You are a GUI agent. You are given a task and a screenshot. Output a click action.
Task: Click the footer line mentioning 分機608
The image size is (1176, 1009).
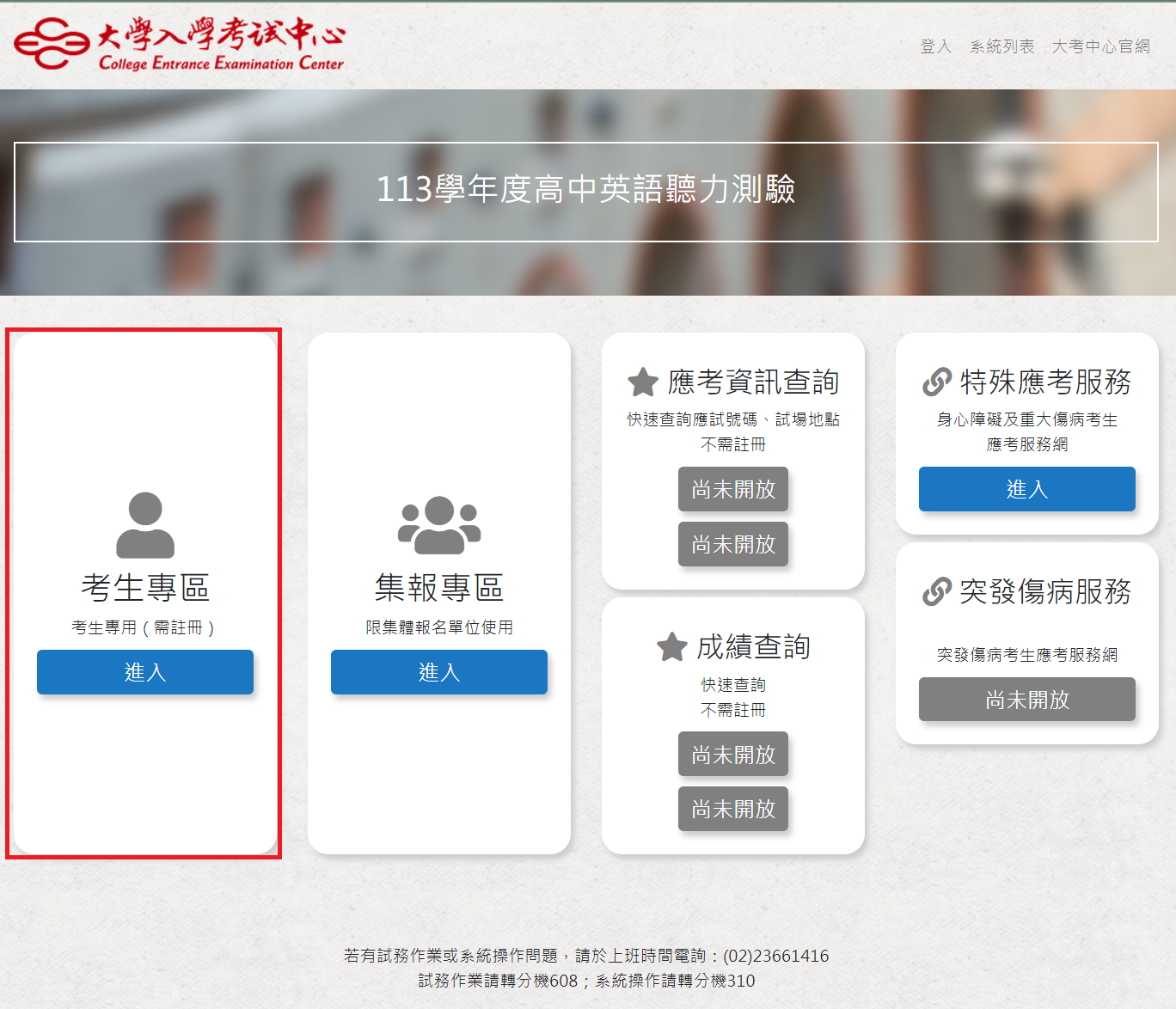click(x=586, y=981)
